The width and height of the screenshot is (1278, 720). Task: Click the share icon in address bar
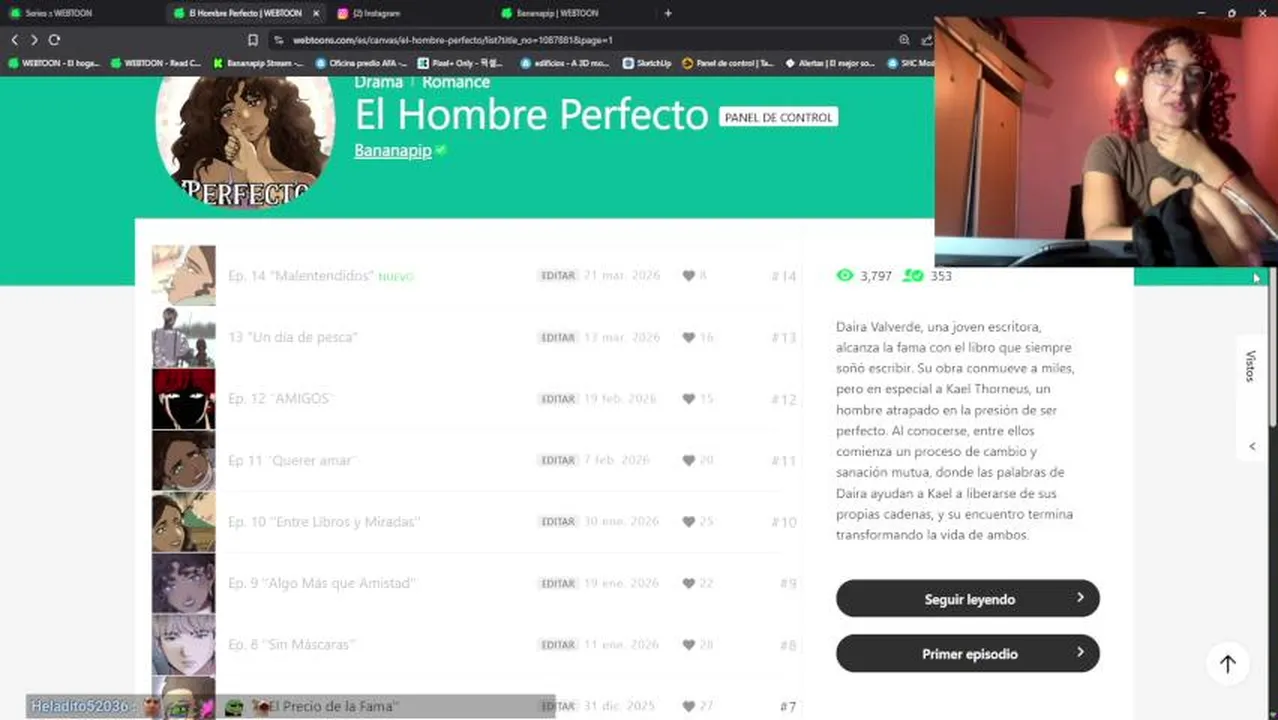(926, 40)
